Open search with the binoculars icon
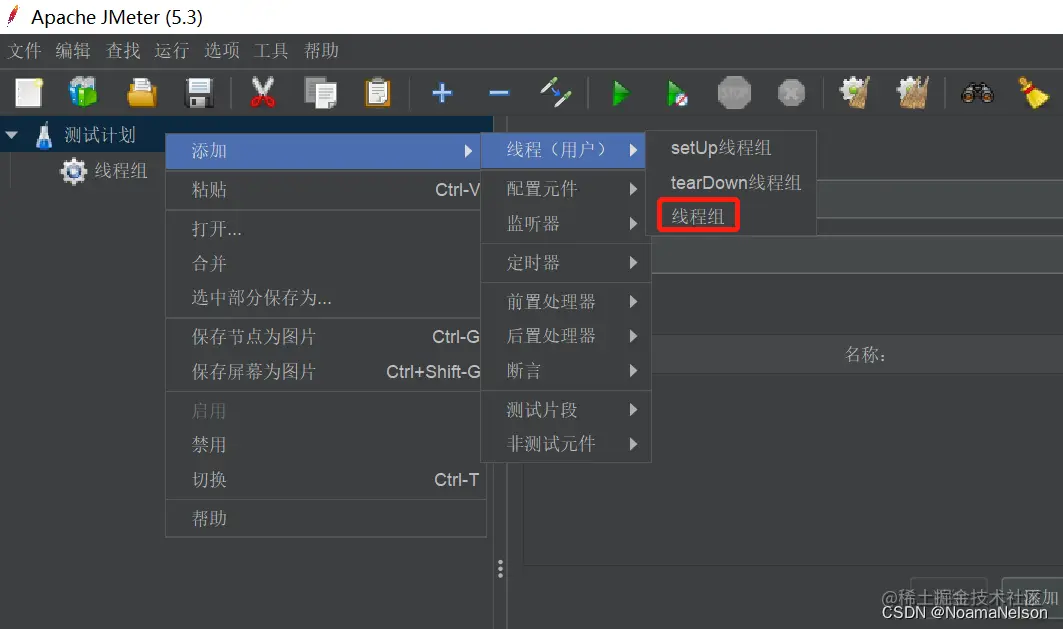1063x629 pixels. tap(978, 92)
